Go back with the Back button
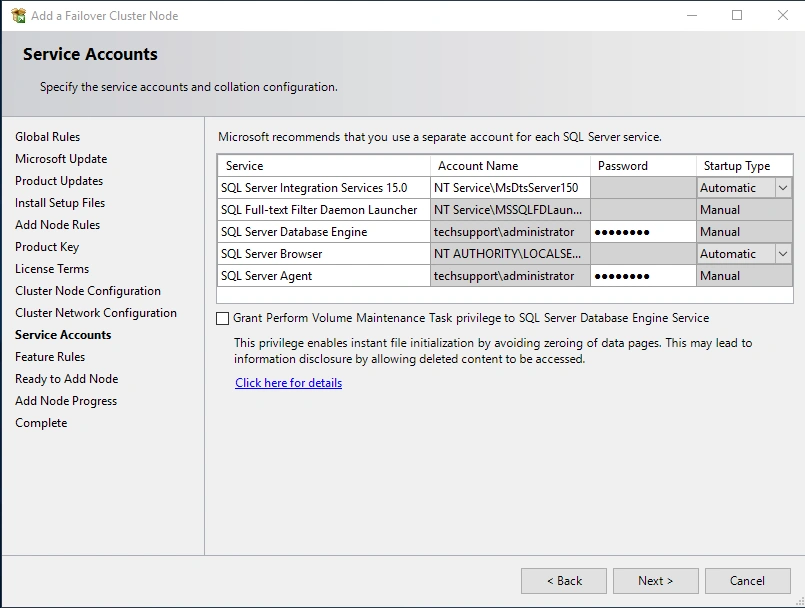This screenshot has width=805, height=608. point(564,581)
